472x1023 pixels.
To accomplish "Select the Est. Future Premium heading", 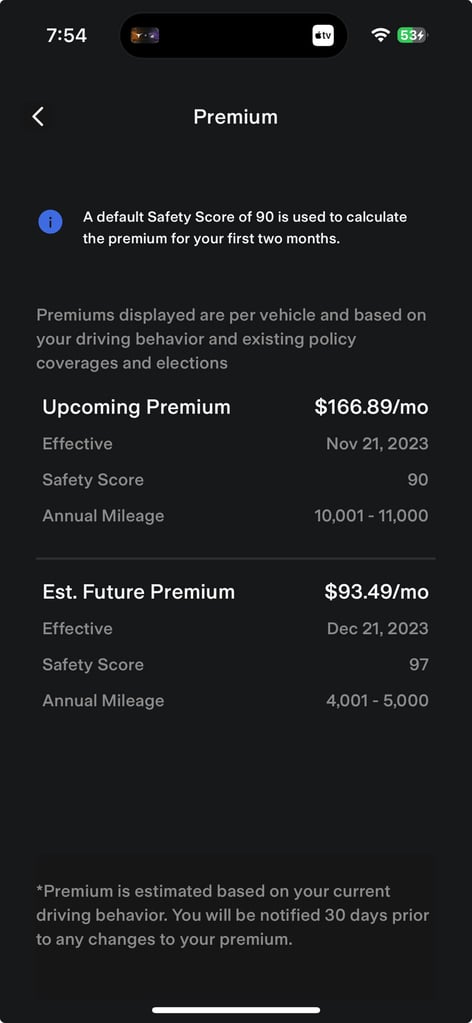I will [x=138, y=592].
